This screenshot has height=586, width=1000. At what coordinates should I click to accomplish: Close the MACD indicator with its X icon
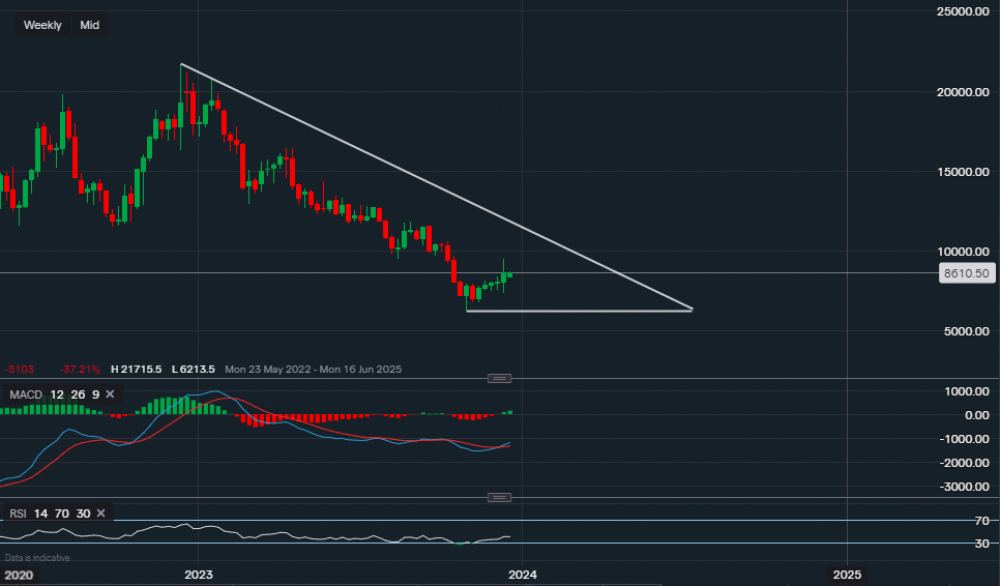109,395
